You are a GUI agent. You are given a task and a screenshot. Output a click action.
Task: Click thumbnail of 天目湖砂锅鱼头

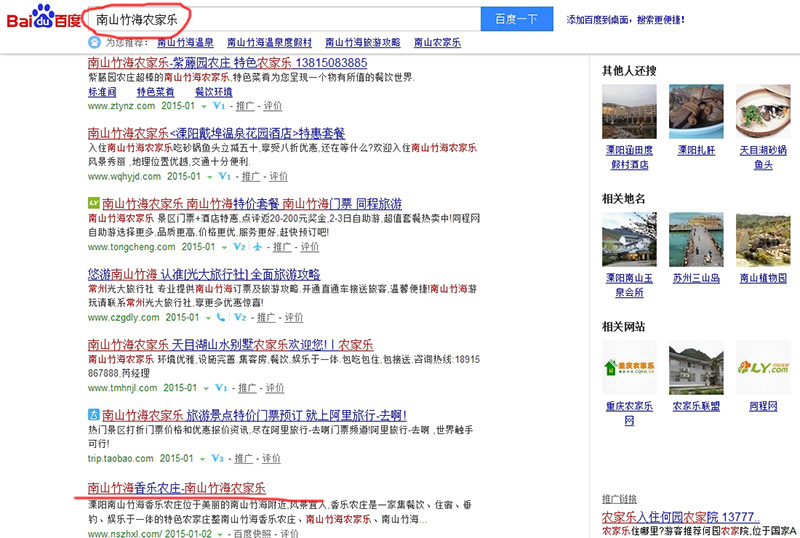[x=763, y=112]
